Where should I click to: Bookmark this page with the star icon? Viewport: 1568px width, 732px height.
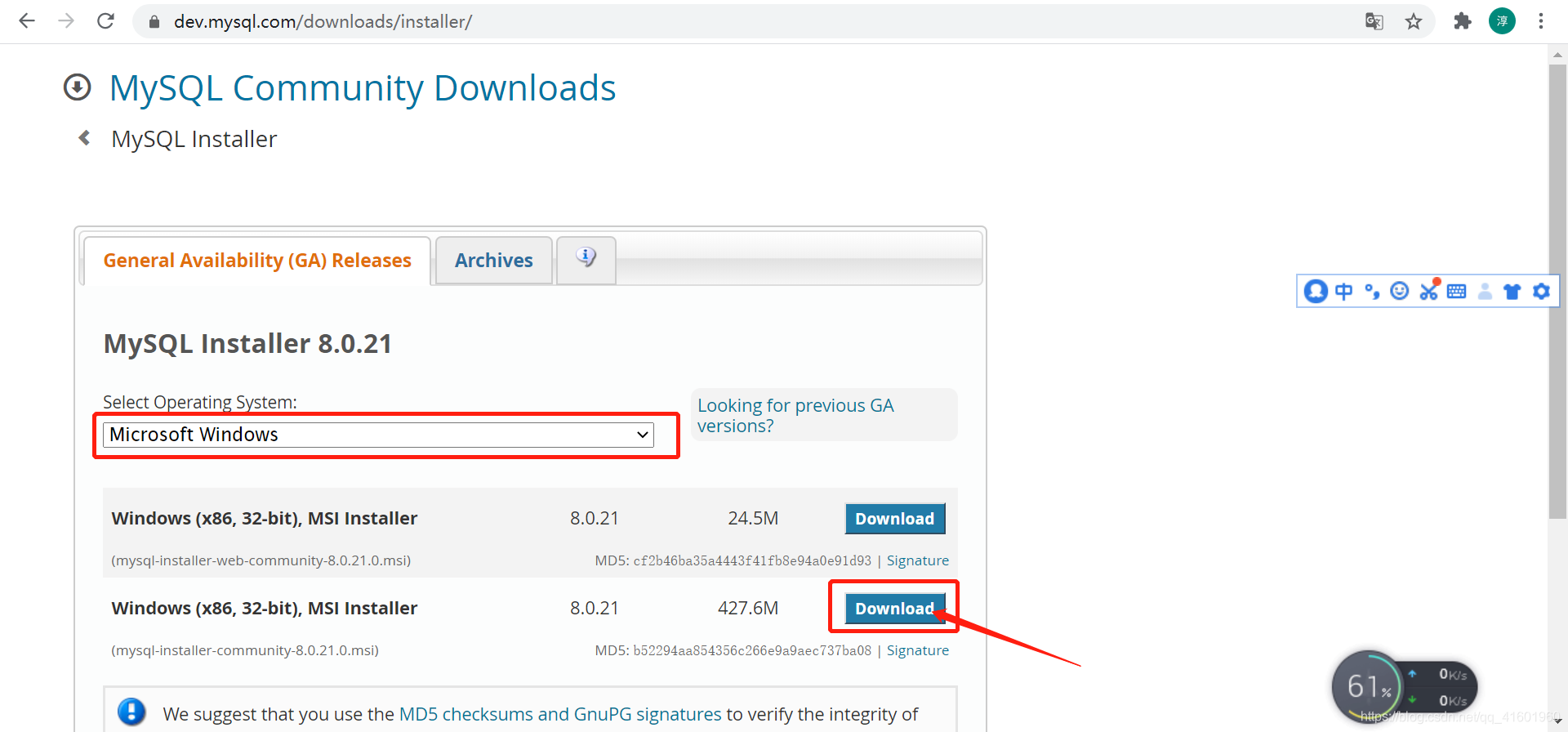tap(1414, 21)
